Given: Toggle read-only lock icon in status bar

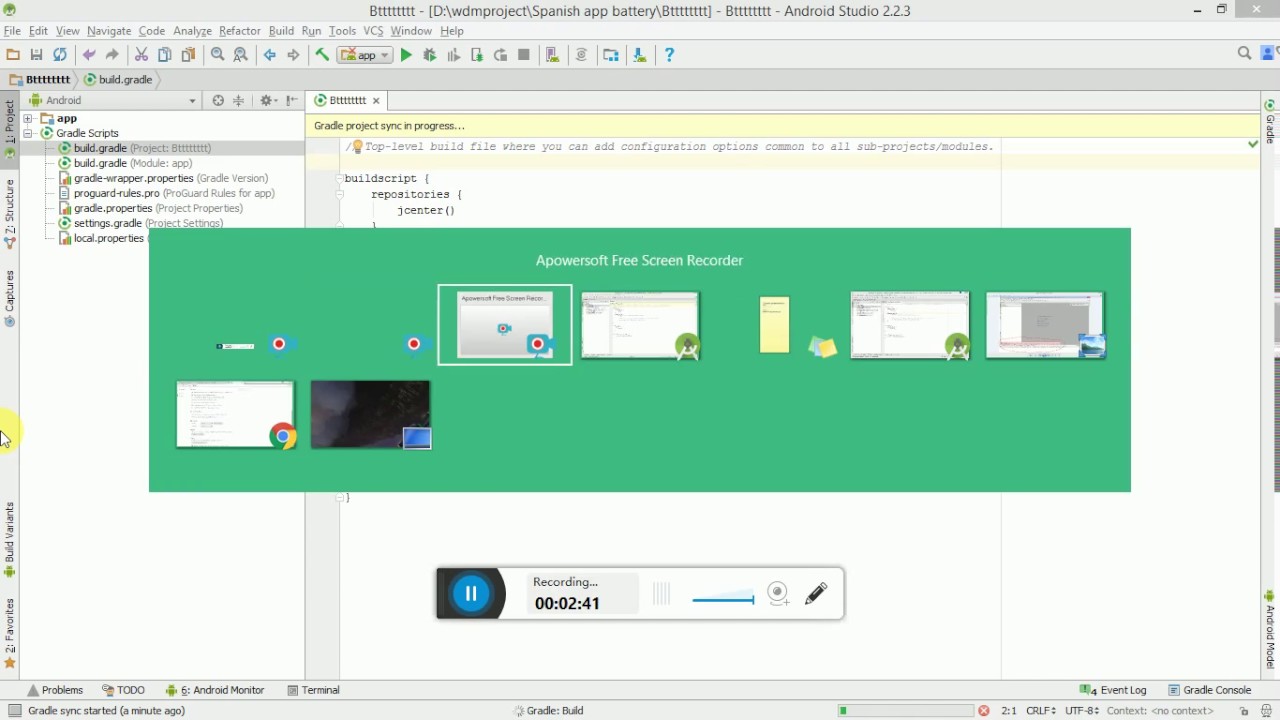Looking at the screenshot, I should tap(1244, 711).
